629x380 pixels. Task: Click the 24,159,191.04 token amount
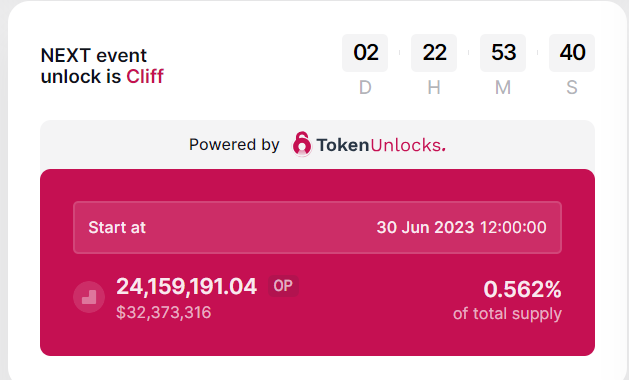187,287
